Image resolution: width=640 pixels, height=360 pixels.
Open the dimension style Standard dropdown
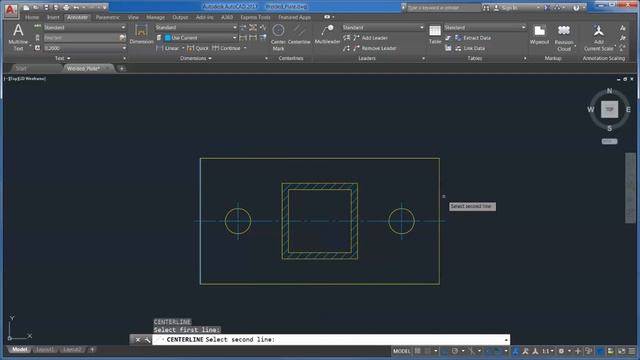[196, 27]
